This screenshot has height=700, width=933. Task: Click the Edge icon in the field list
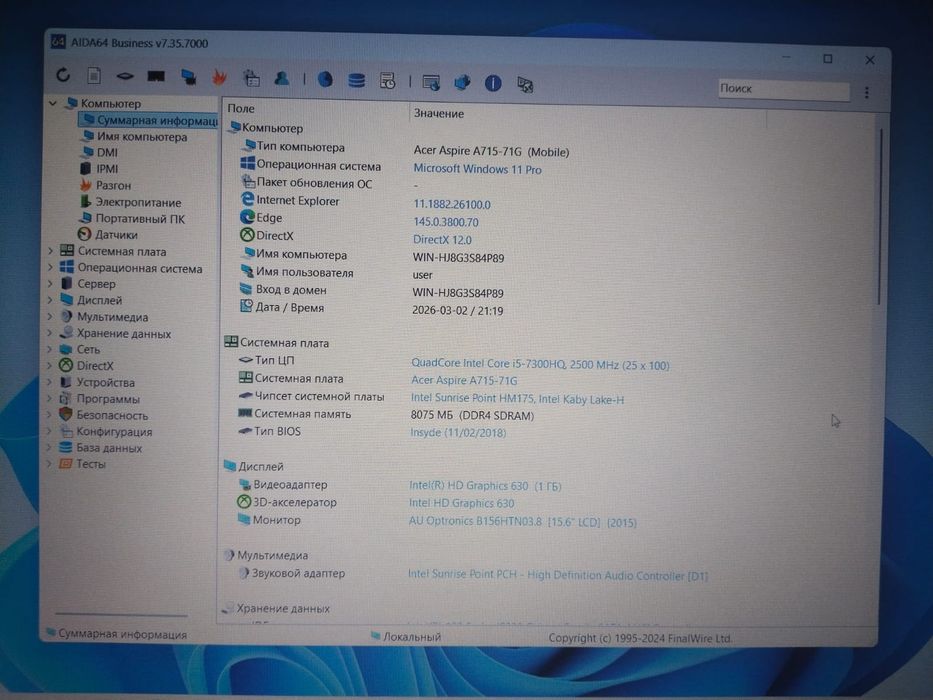[x=247, y=217]
